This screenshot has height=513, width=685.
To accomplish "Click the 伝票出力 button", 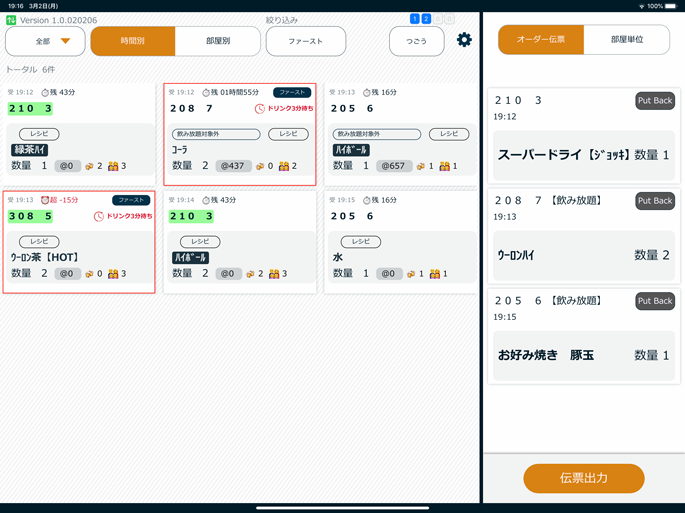I will [584, 478].
